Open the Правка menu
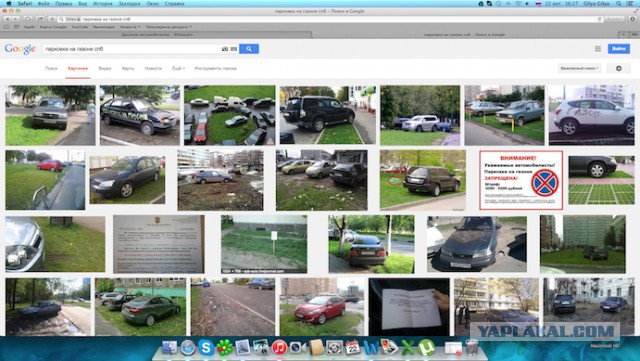The width and height of the screenshot is (640, 361). (x=64, y=4)
